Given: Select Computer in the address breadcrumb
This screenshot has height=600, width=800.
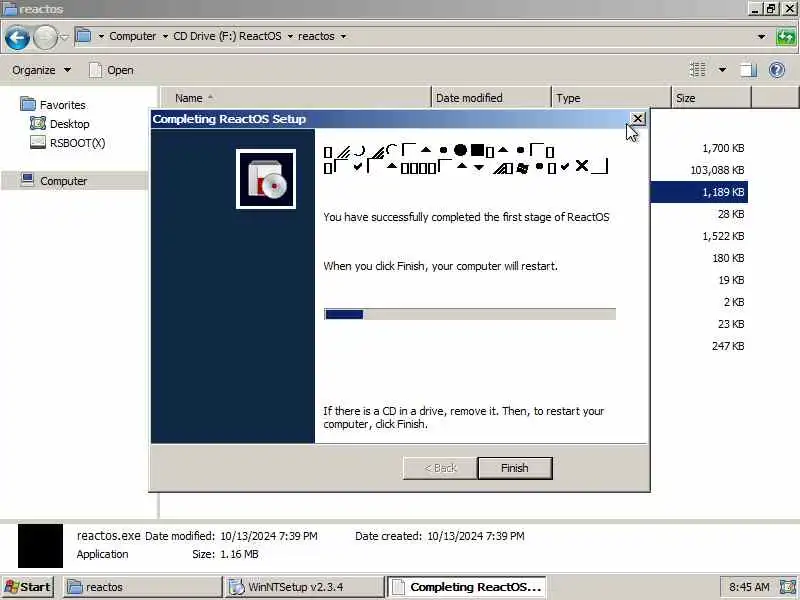Looking at the screenshot, I should 133,36.
